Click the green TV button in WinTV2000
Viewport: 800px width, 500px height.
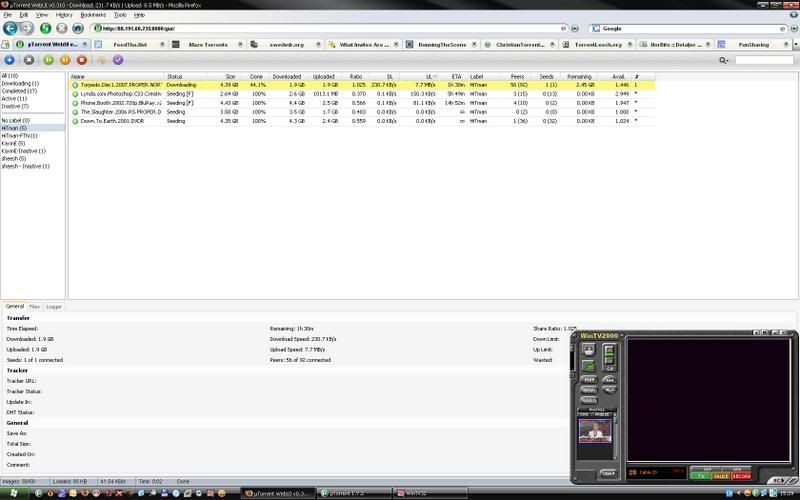click(701, 476)
